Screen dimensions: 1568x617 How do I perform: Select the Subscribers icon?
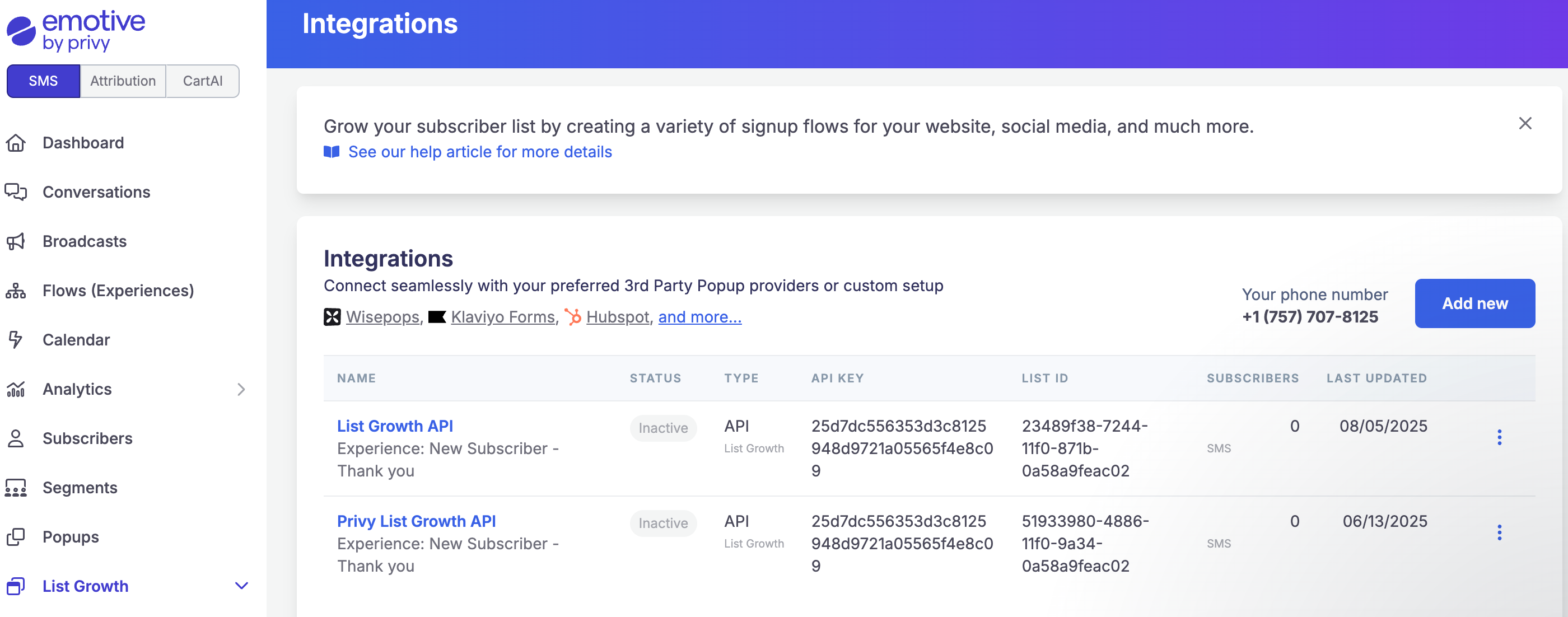tap(16, 438)
